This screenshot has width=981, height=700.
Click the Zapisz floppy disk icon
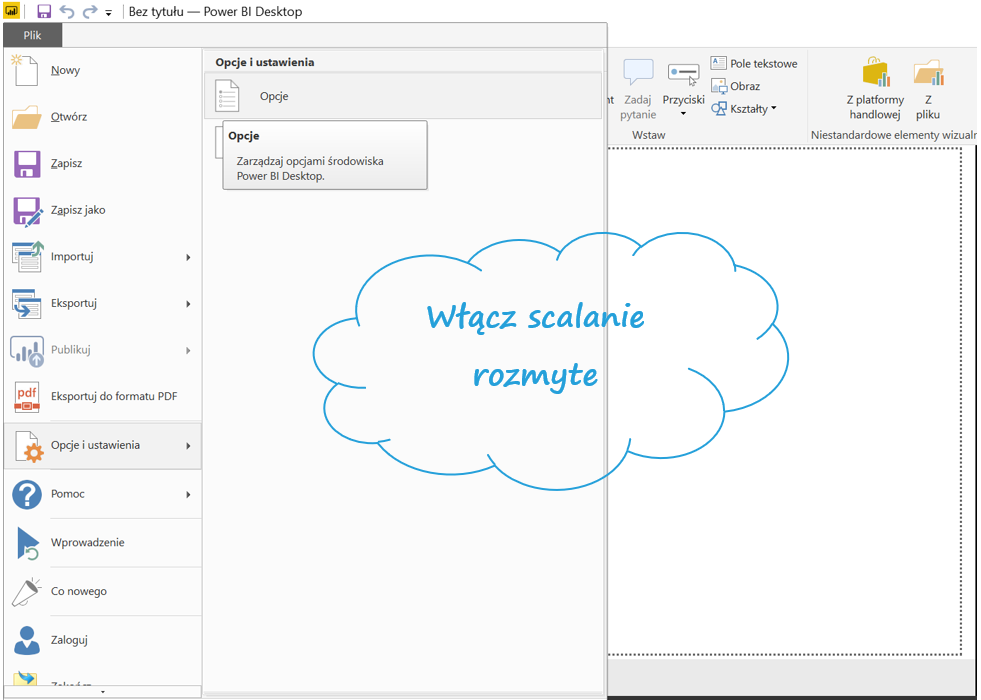26,164
